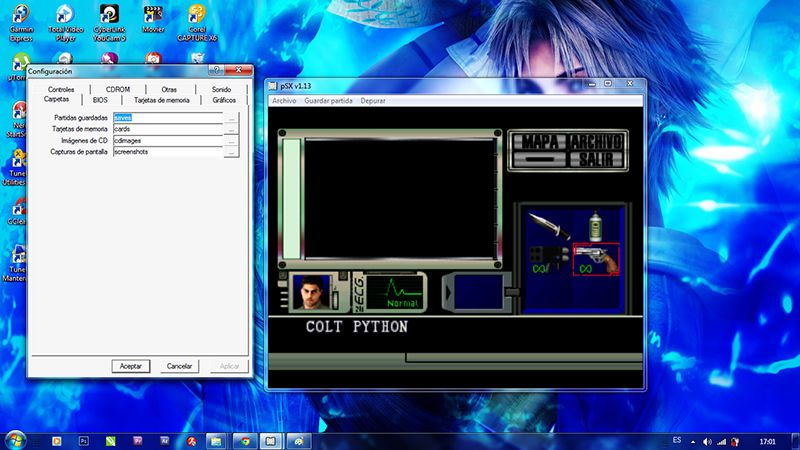Select MAPA in the game menu

pos(539,142)
